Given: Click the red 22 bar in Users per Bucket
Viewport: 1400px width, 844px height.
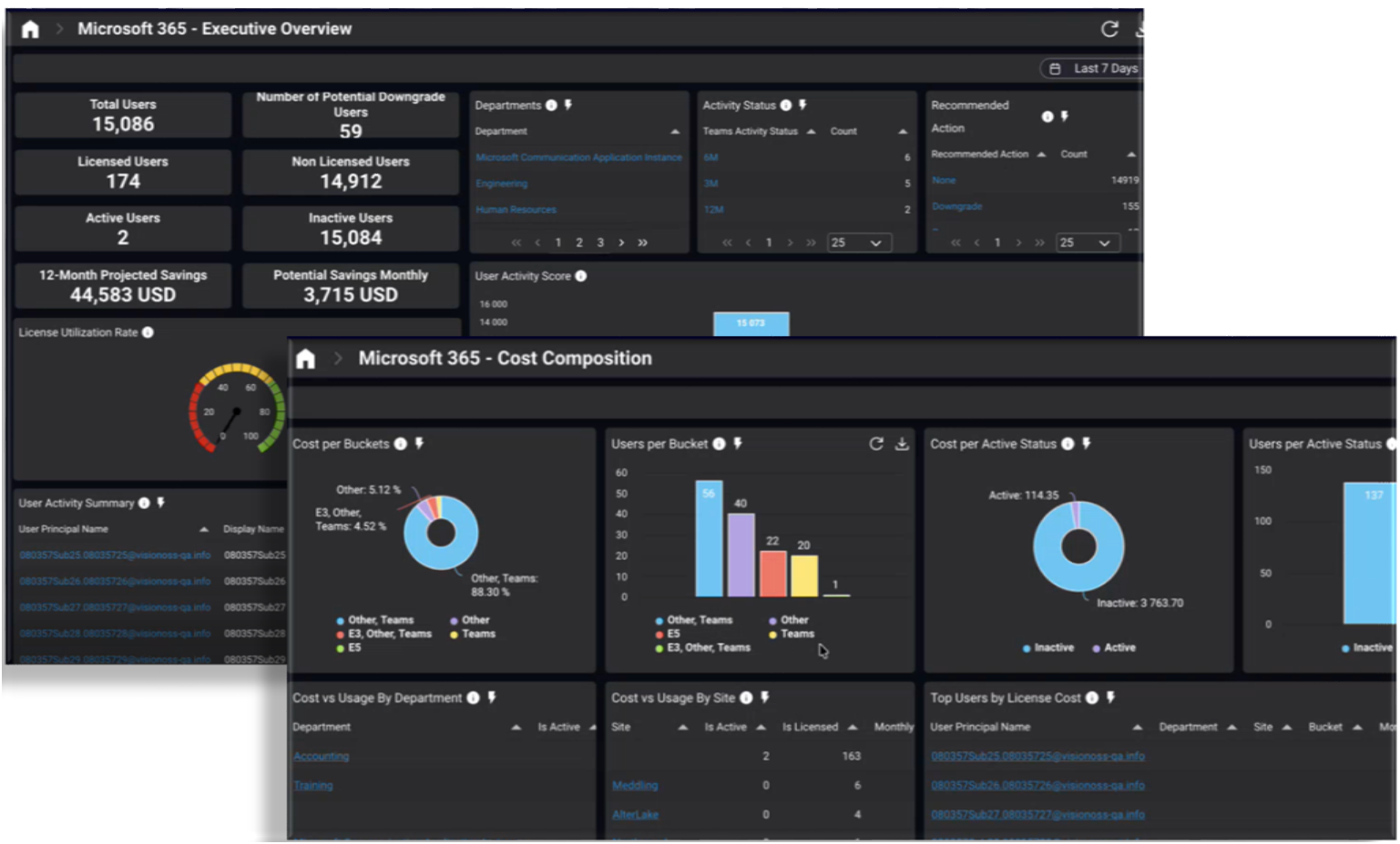Looking at the screenshot, I should (x=772, y=574).
